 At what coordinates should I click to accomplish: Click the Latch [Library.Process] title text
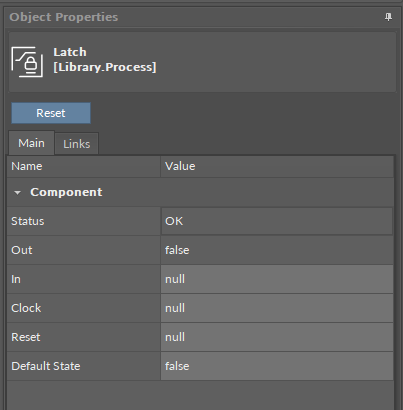pos(105,60)
